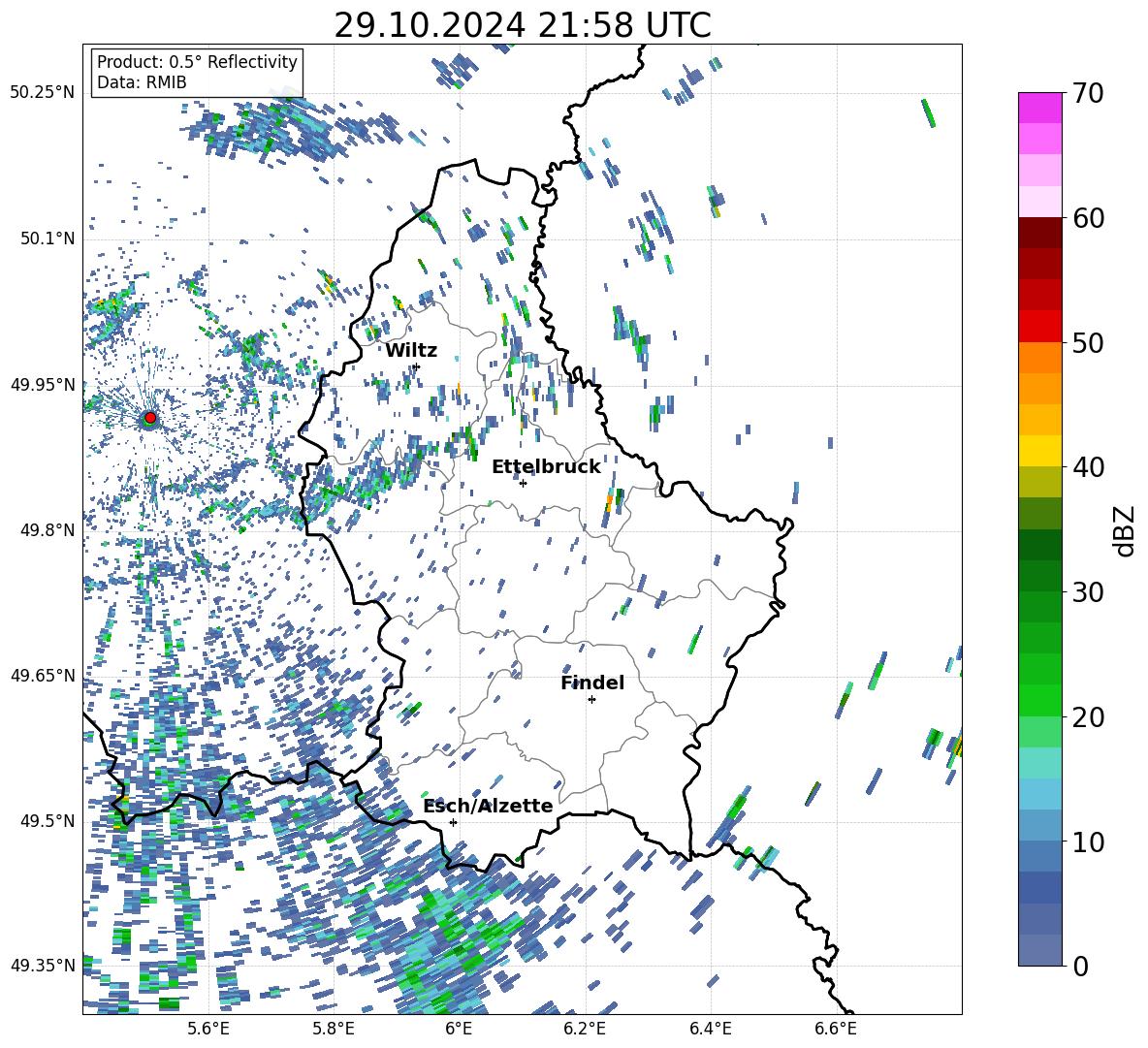The image size is (1148, 1048).
Task: Click the 'Data: RMIB' label
Action: coord(142,82)
